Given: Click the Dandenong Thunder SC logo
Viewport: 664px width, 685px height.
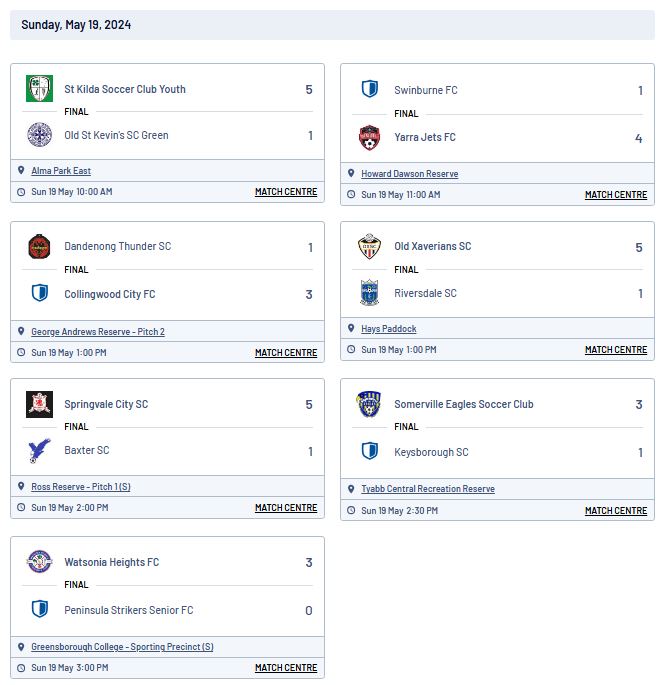Looking at the screenshot, I should point(39,246).
